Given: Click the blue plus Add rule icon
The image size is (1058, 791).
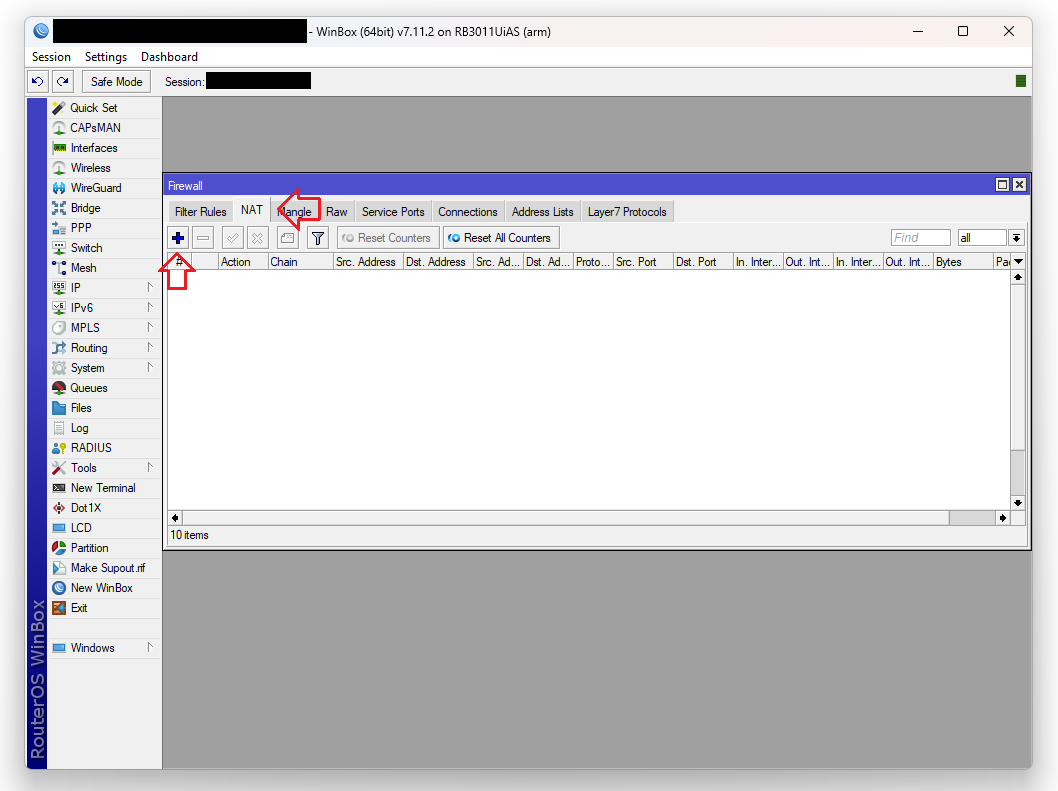Looking at the screenshot, I should [x=178, y=238].
